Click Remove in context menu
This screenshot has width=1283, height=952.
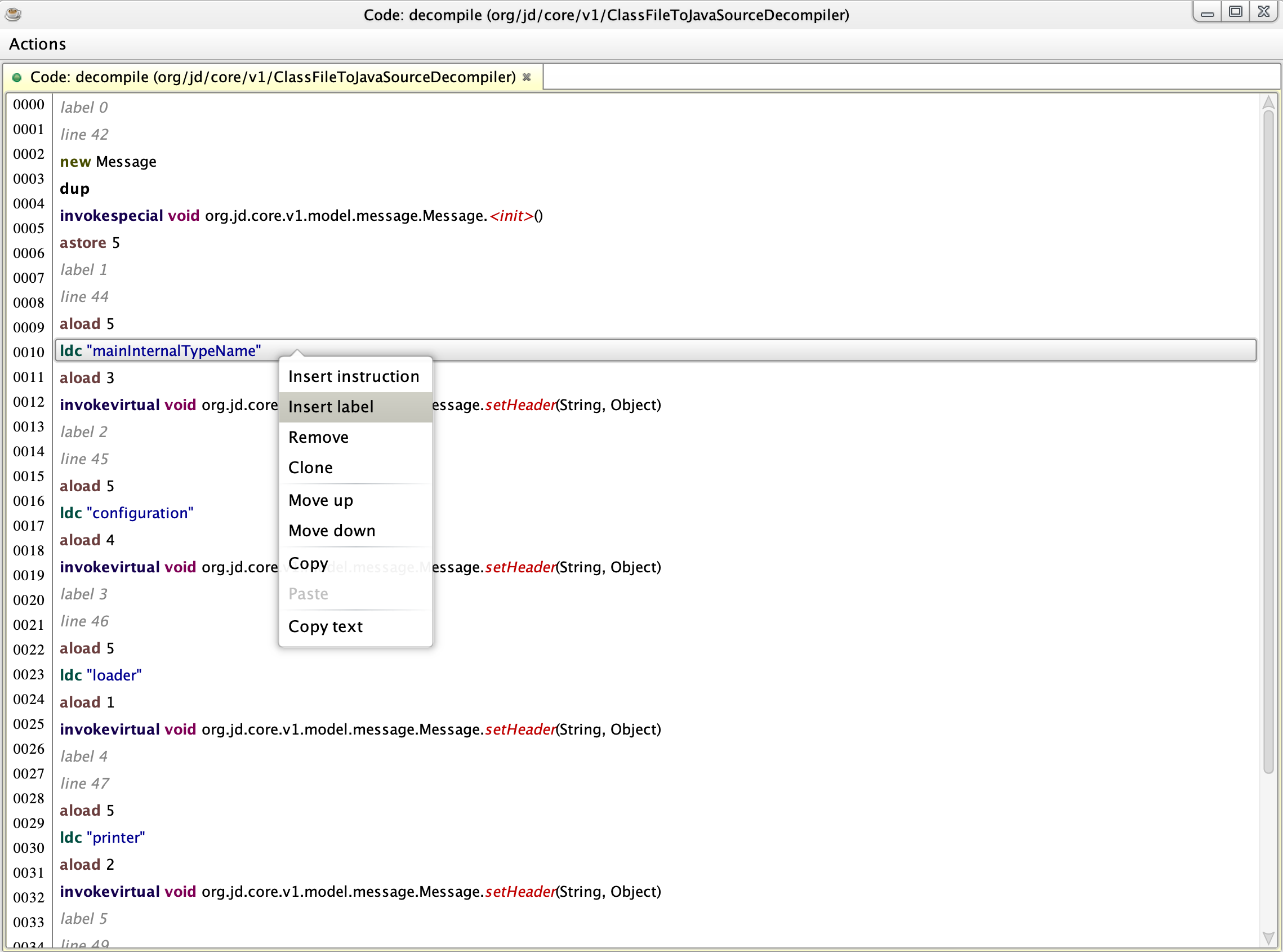pyautogui.click(x=319, y=437)
